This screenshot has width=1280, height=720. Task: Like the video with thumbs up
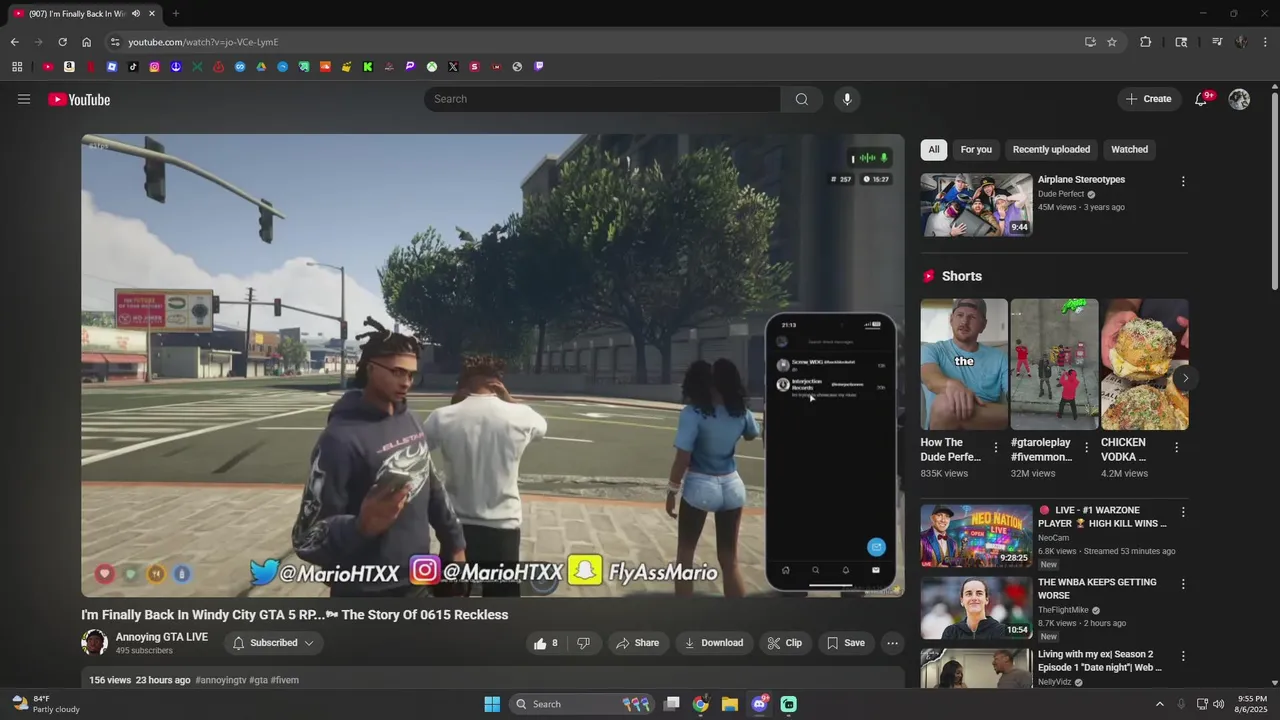pos(545,643)
